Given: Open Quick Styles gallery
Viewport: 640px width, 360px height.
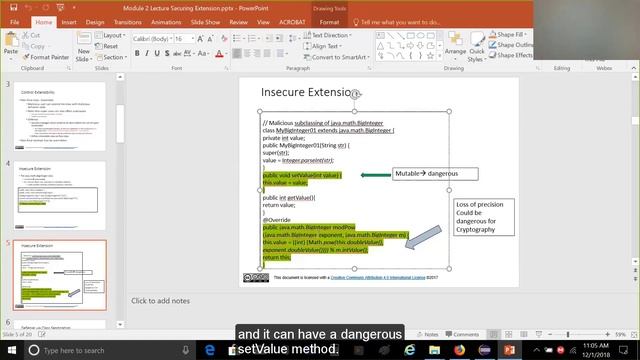Looking at the screenshot, I should pos(476,47).
